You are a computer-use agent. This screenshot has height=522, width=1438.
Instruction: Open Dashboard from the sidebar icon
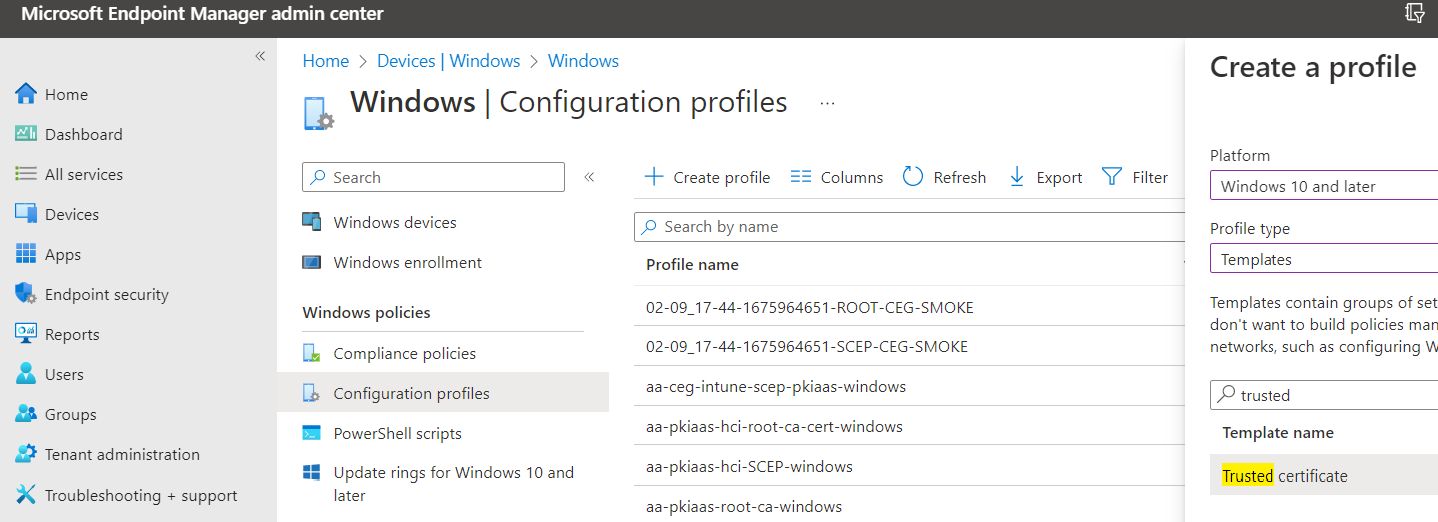coord(26,134)
